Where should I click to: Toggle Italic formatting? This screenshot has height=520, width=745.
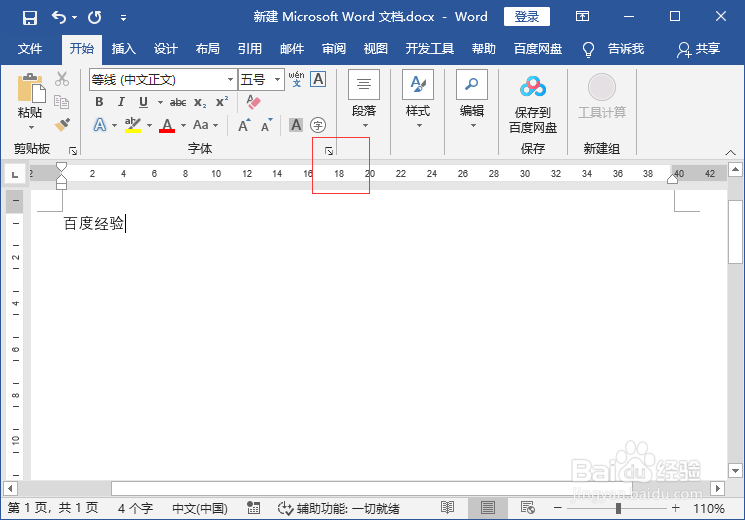click(x=121, y=102)
